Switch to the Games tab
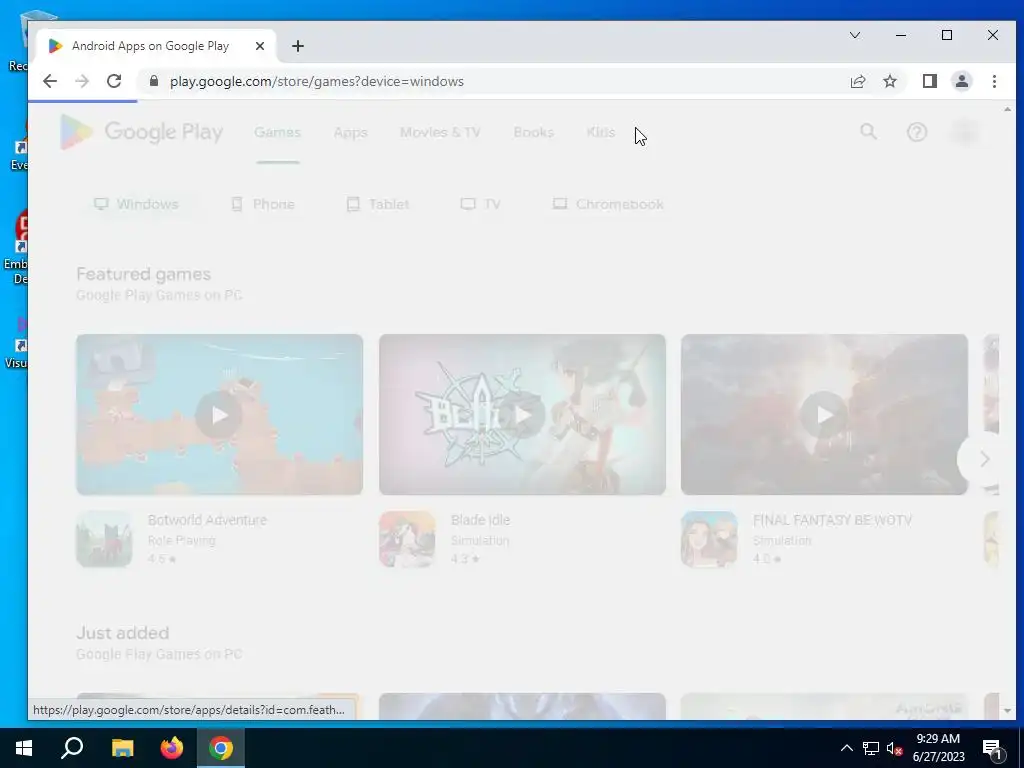The image size is (1024, 768). pos(278,132)
